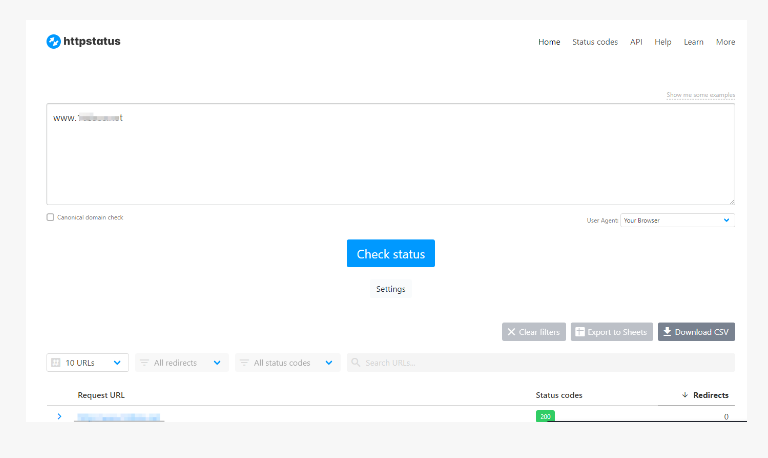Image resolution: width=768 pixels, height=458 pixels.
Task: Open the 10 URLs page size dropdown
Action: pyautogui.click(x=88, y=363)
